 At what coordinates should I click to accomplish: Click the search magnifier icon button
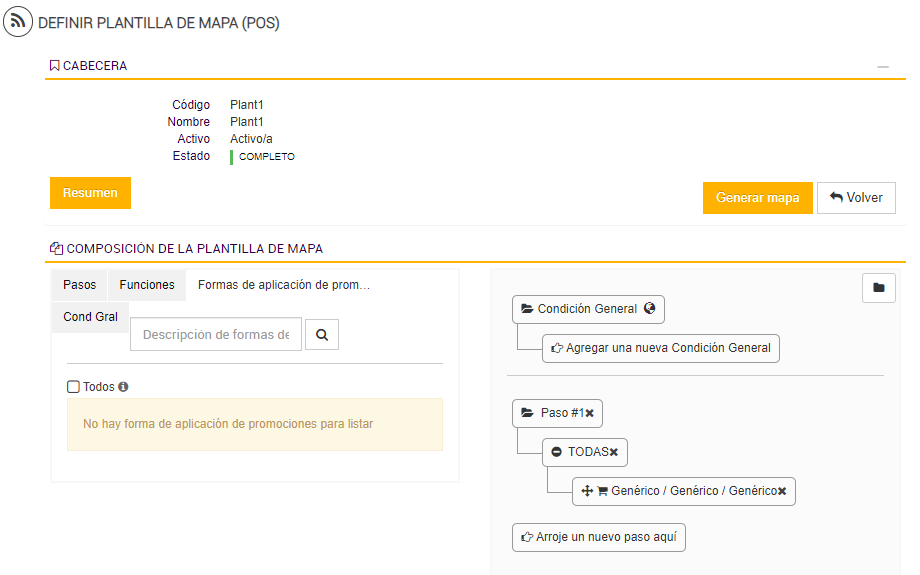click(322, 335)
